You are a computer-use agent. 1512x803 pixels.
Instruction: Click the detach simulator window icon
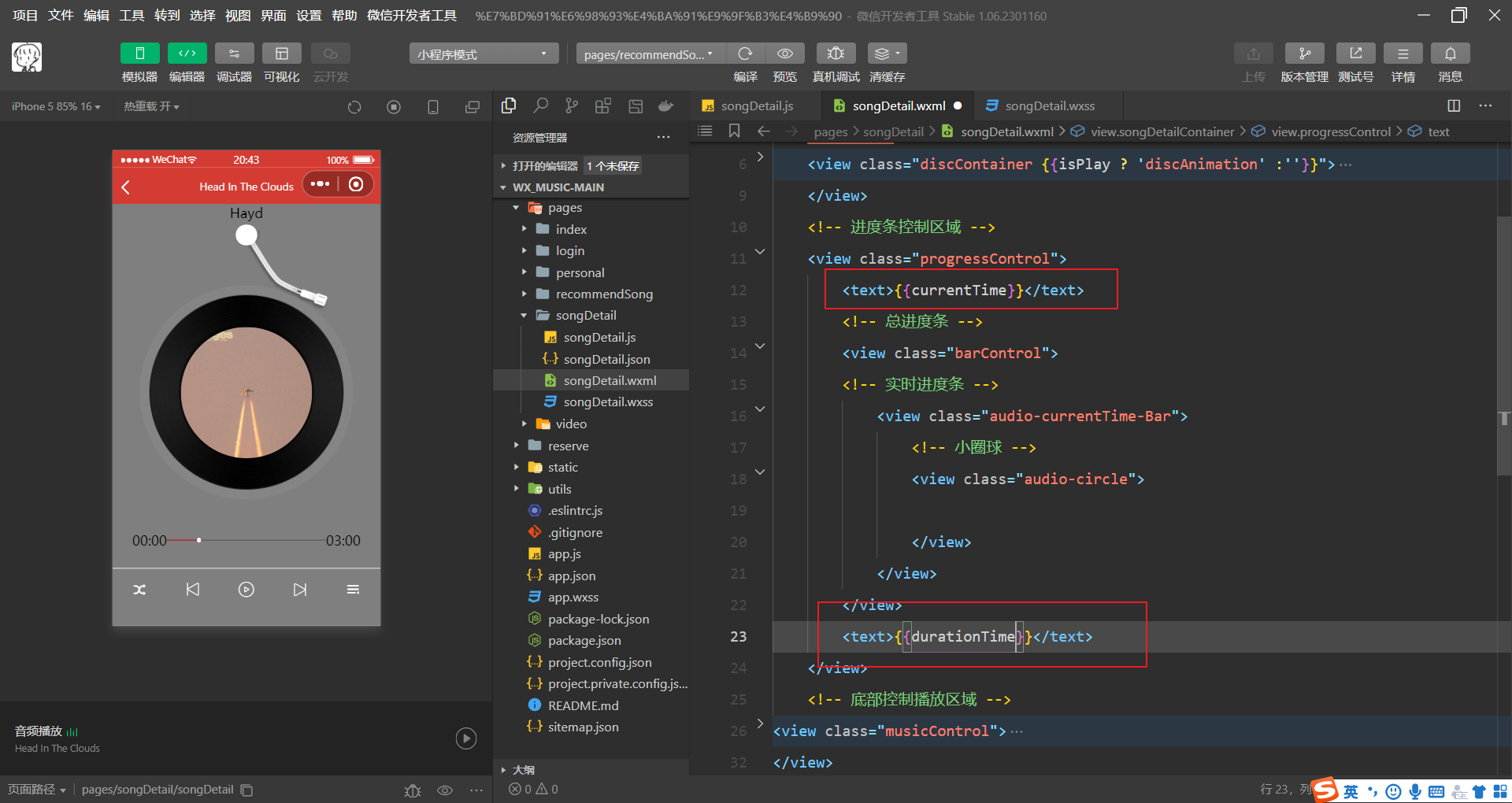point(472,107)
